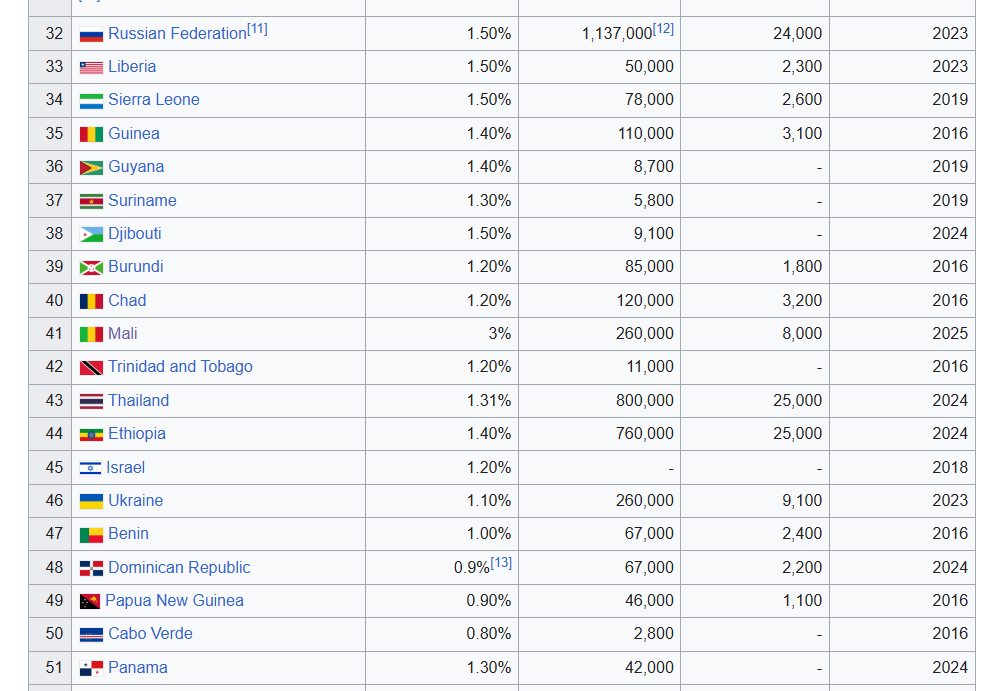995x691 pixels.
Task: Open the Dominican Republic link
Action: pos(179,568)
